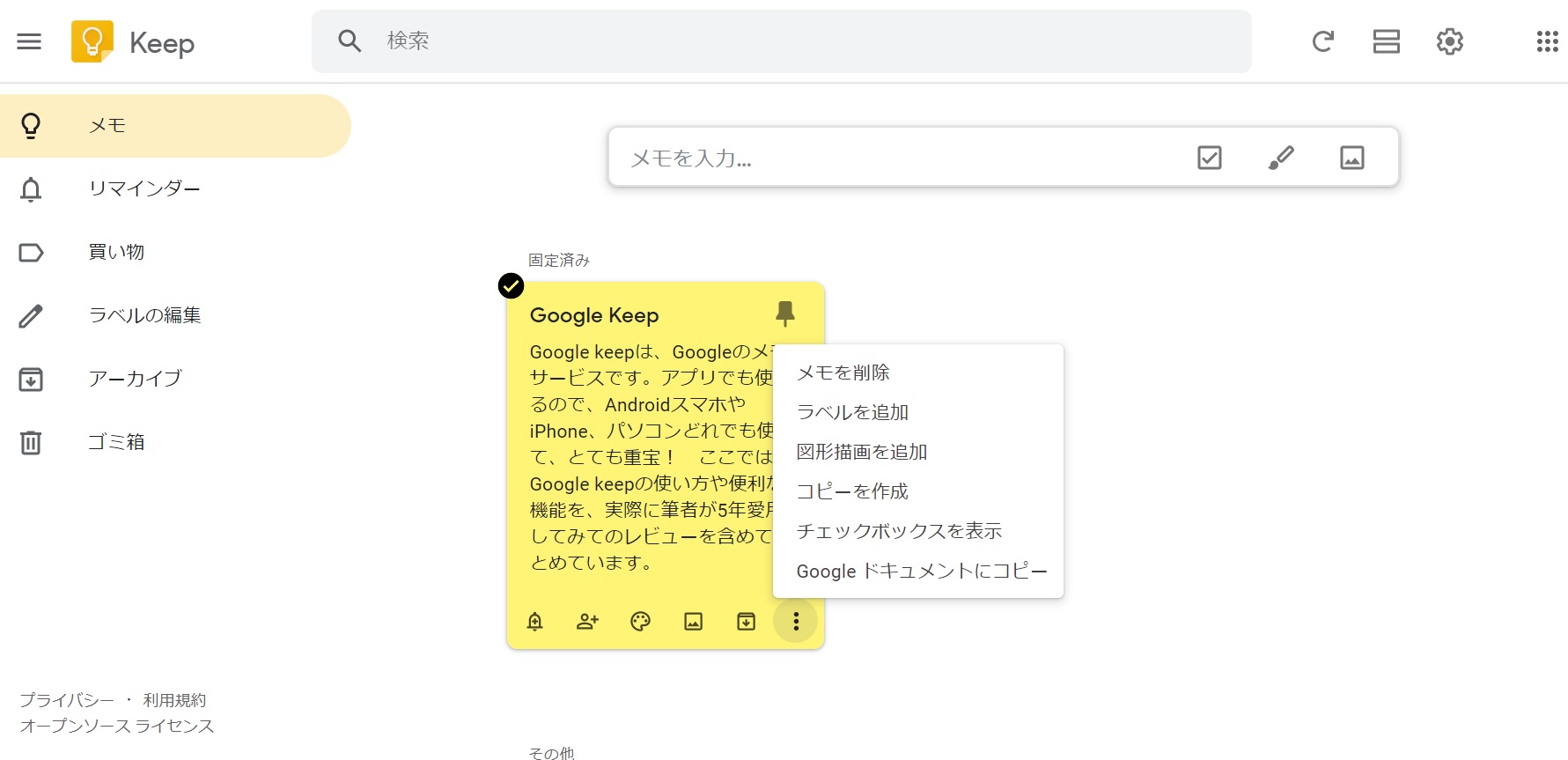
Task: Choose 図形描画を追加 menu item
Action: coord(918,452)
